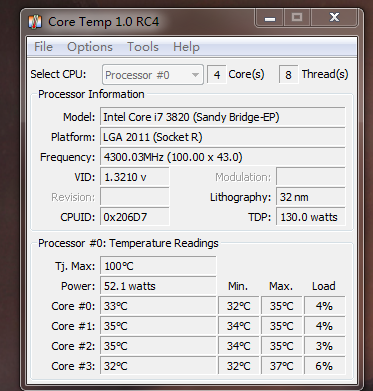This screenshot has height=391, width=373.
Task: Click the Tj. Max 100°C field
Action: 158,266
